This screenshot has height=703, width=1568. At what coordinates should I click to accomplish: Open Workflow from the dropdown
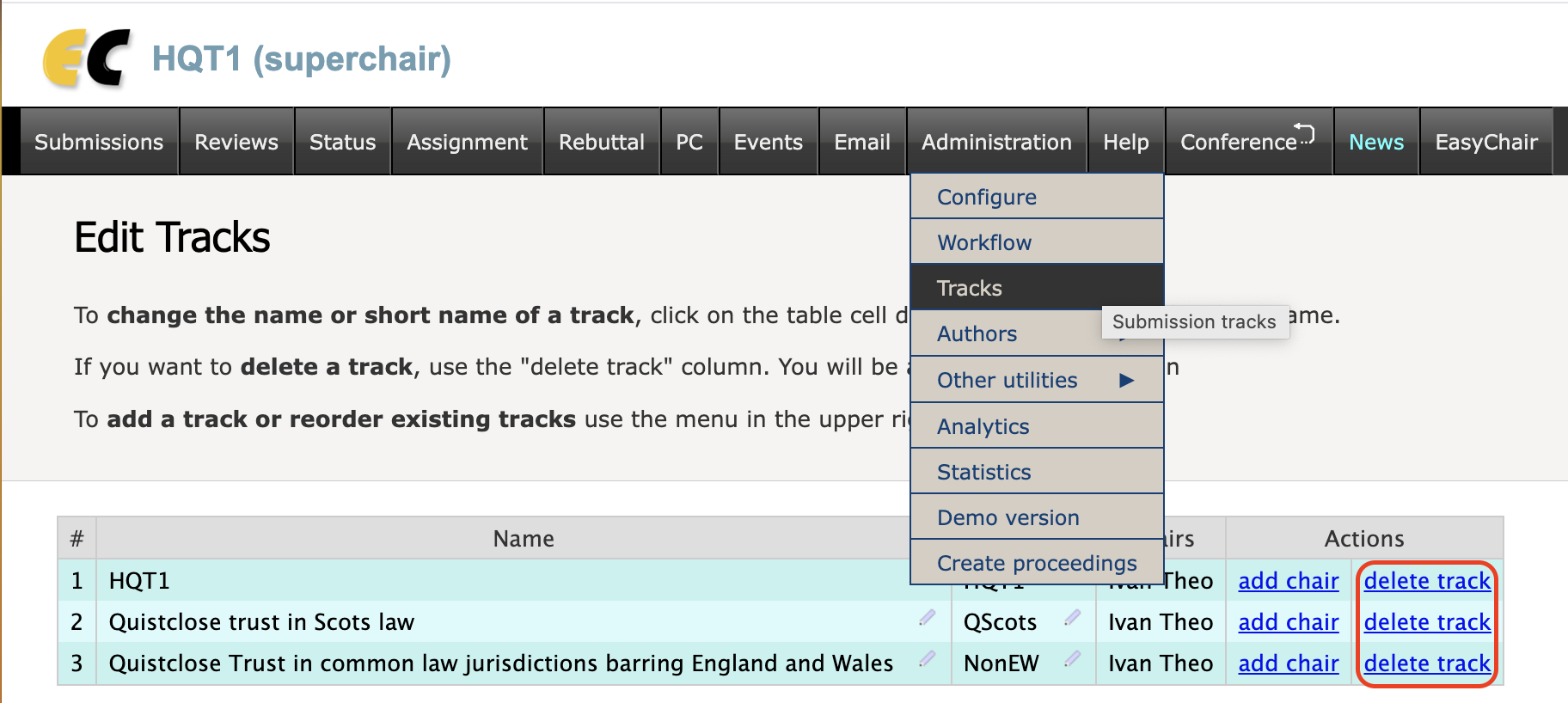pos(984,242)
